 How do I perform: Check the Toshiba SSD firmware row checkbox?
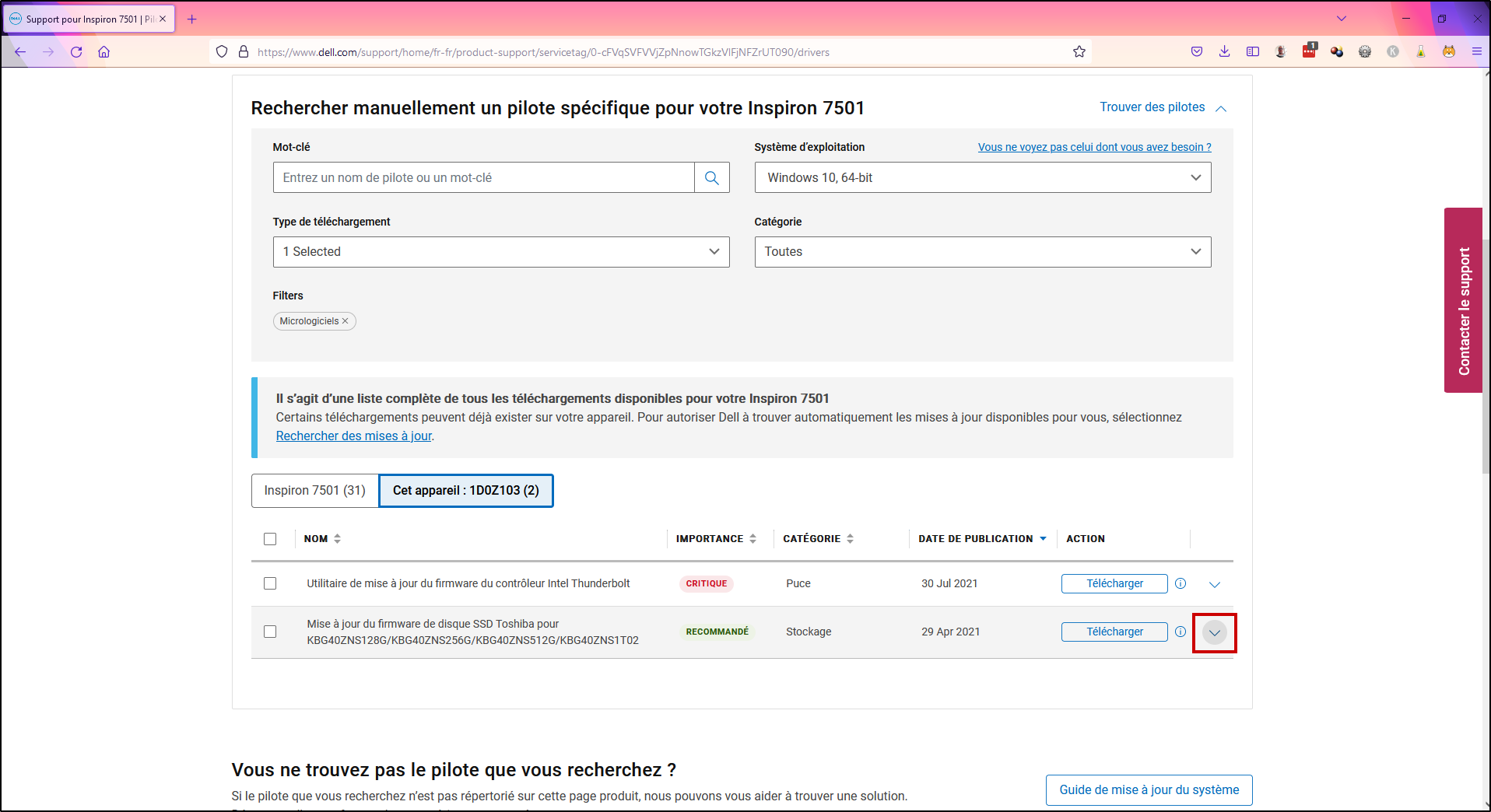(270, 632)
